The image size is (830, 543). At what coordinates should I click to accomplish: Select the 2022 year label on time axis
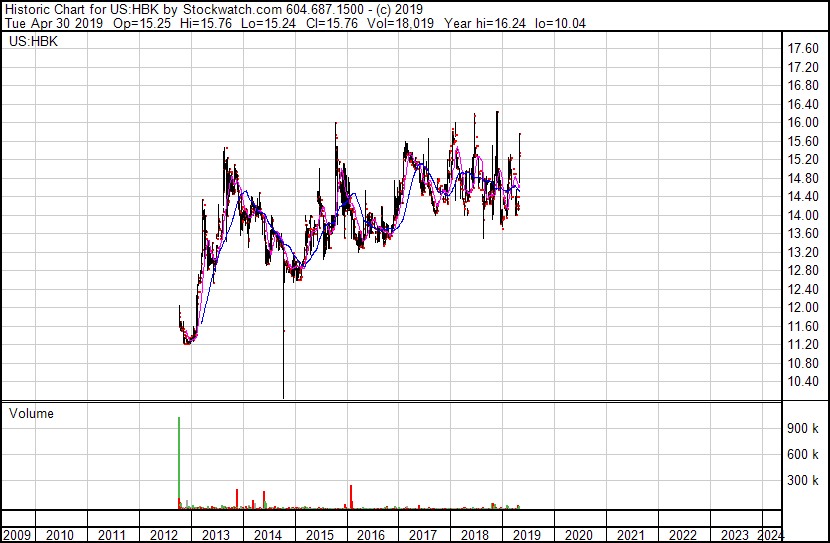point(682,535)
